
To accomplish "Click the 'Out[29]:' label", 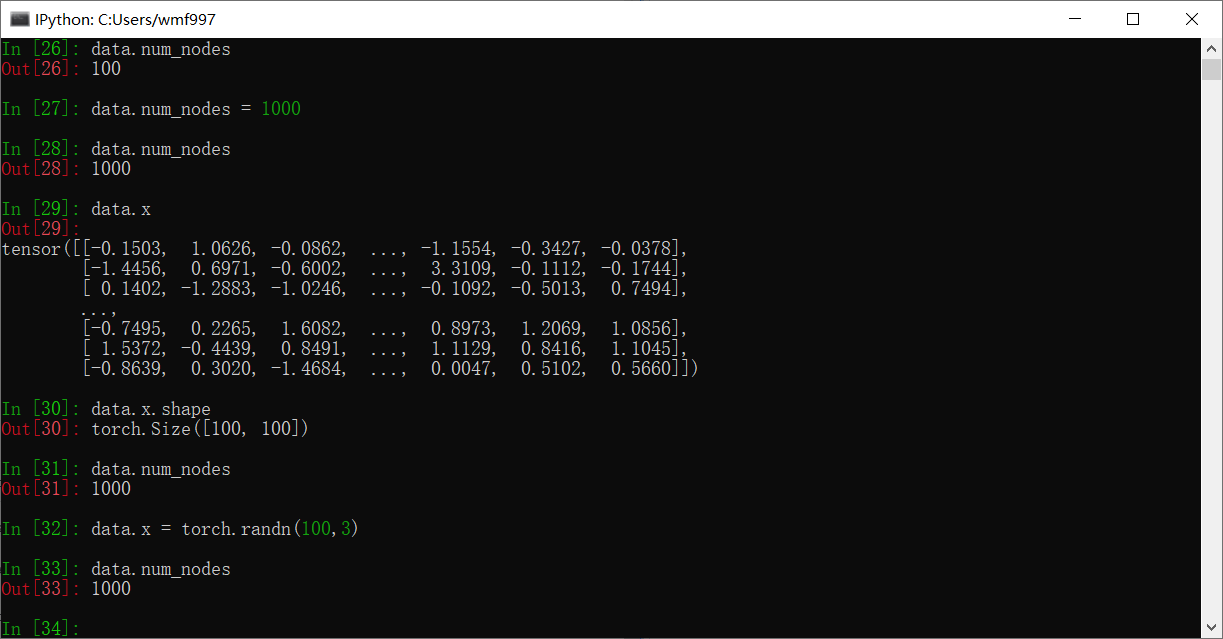I will click(x=41, y=229).
